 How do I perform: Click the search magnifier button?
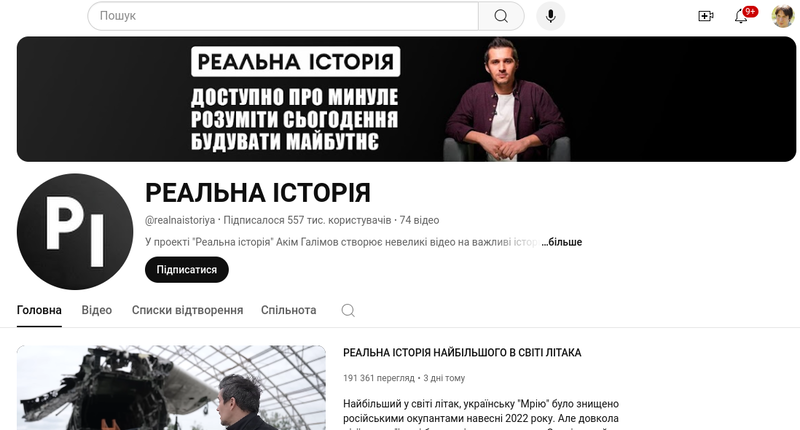[x=501, y=16]
